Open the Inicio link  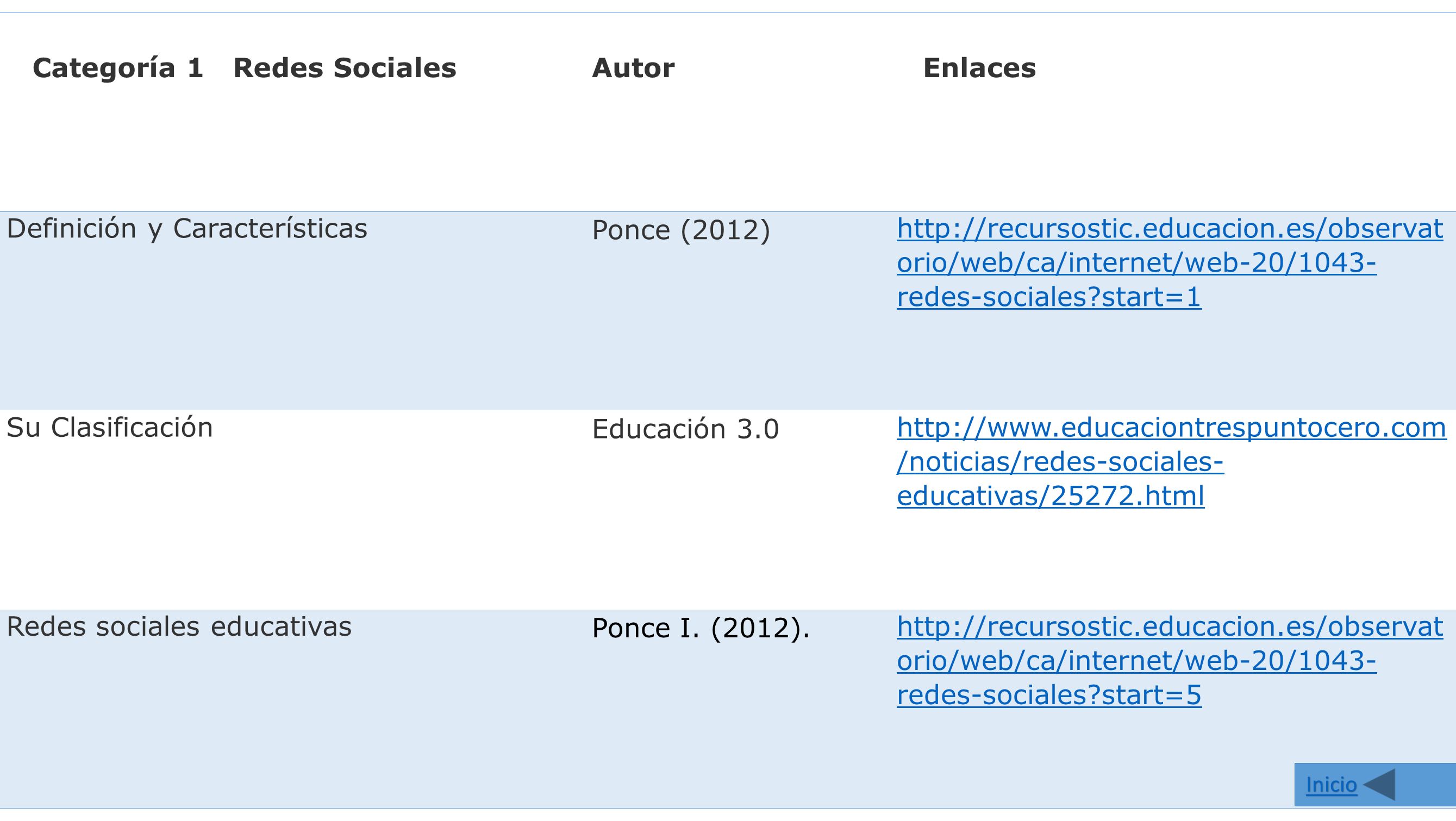coord(1331,785)
